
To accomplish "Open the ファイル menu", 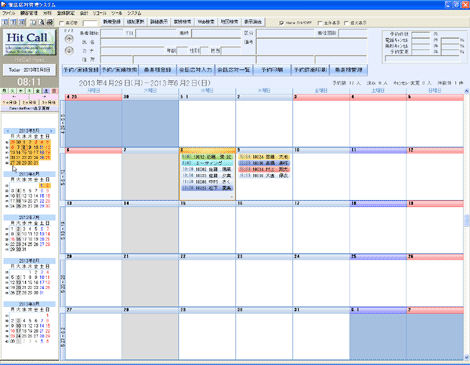I will [x=9, y=13].
